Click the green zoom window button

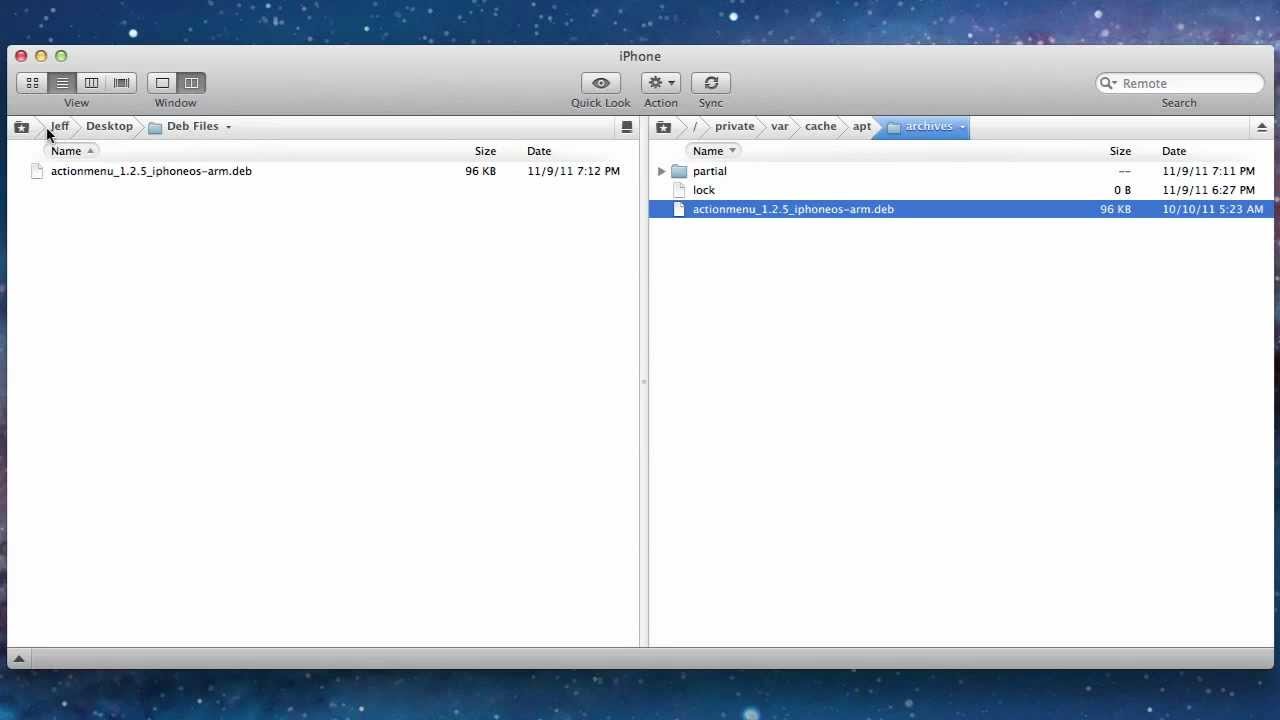[61, 56]
